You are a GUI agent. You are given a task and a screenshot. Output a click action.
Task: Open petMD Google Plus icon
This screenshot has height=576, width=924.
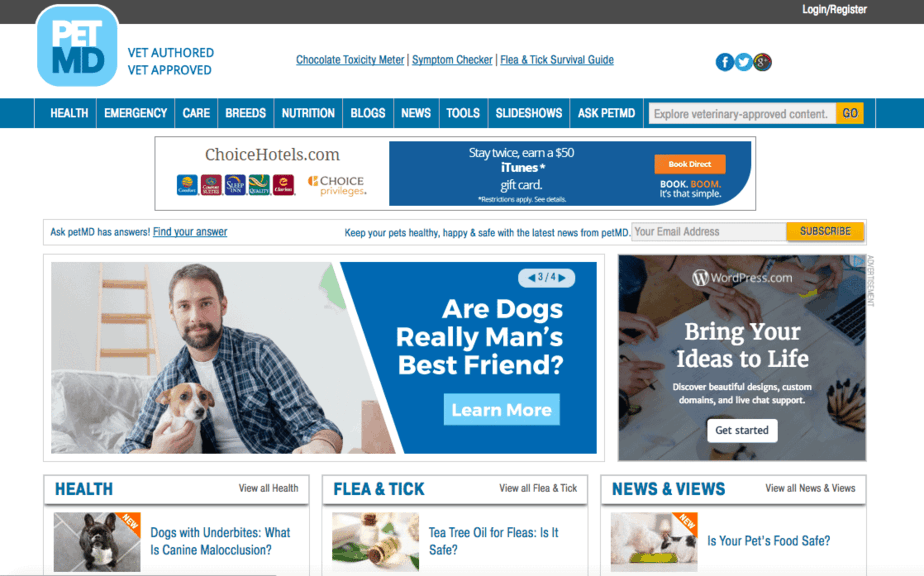point(763,62)
